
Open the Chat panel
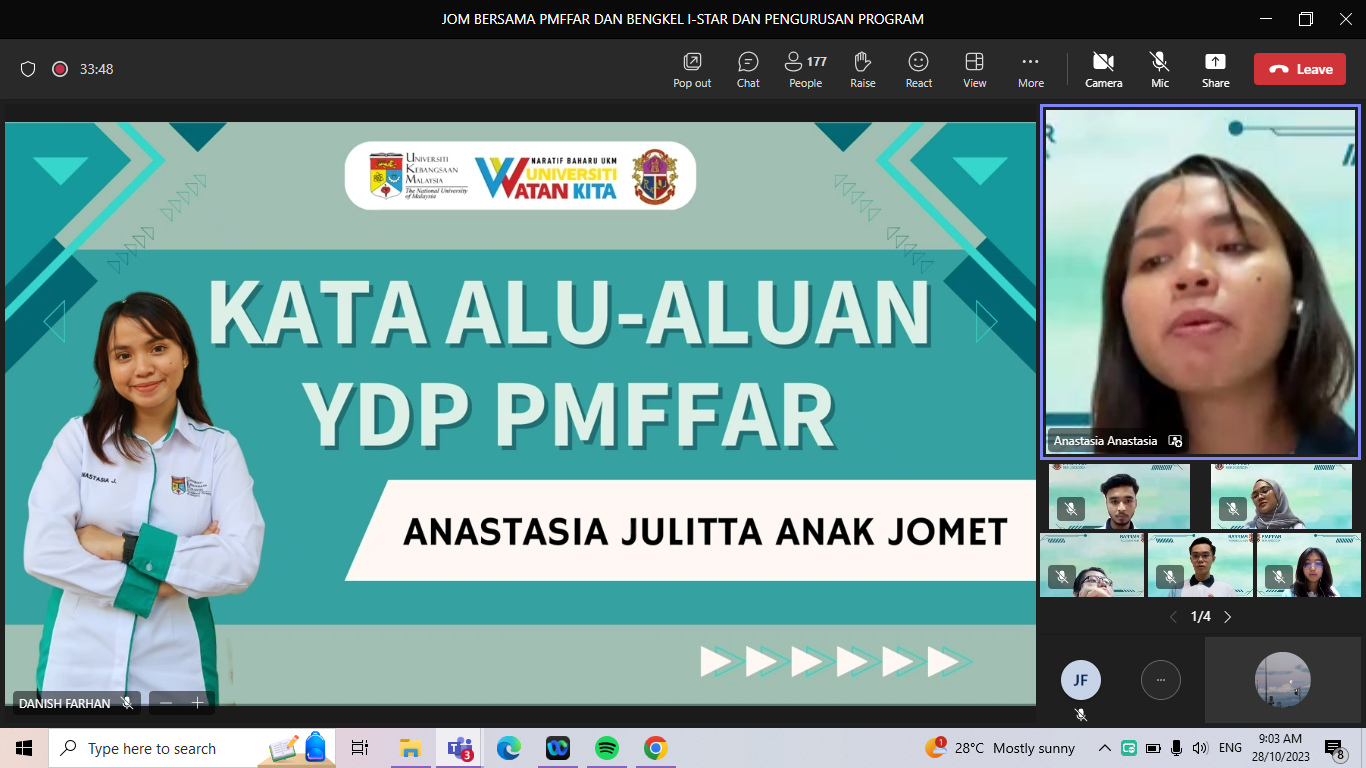(x=748, y=69)
